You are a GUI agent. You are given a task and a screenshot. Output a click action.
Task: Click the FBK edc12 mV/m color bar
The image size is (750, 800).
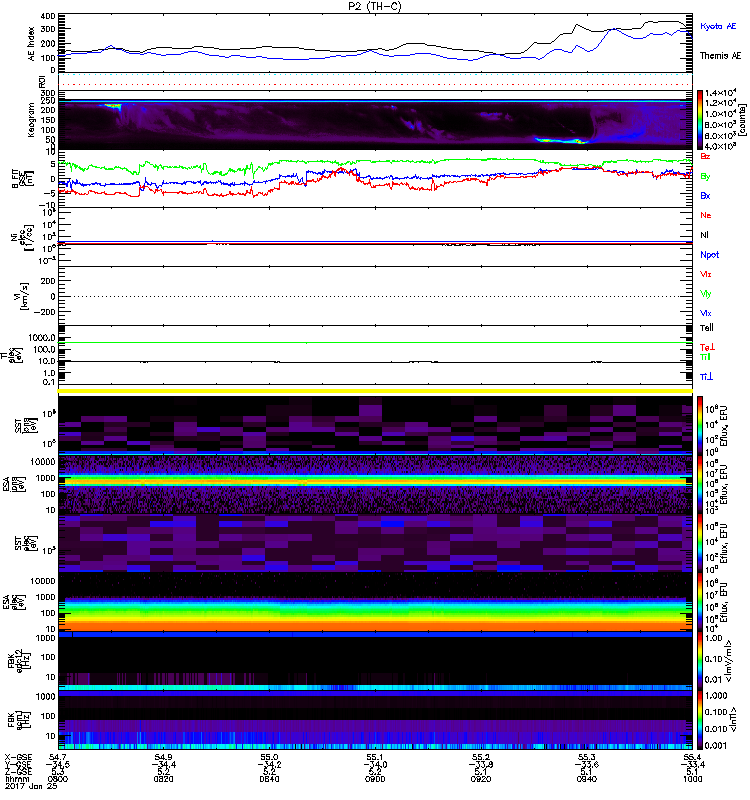[700, 661]
